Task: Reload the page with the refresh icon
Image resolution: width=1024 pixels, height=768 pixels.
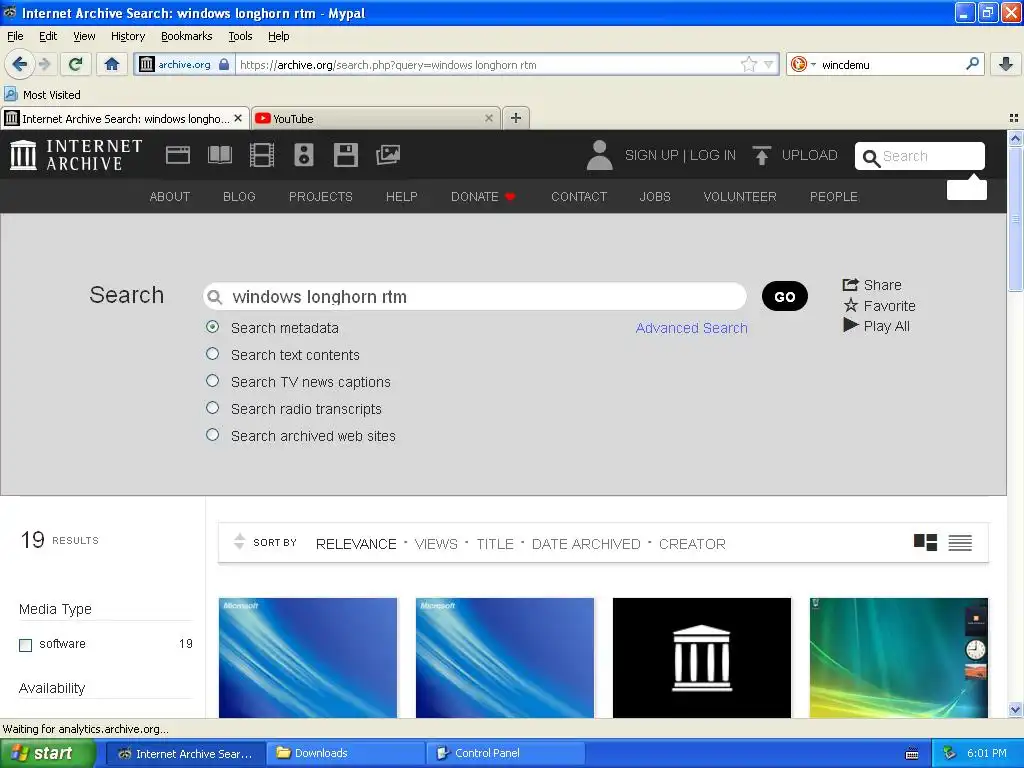Action: (75, 64)
